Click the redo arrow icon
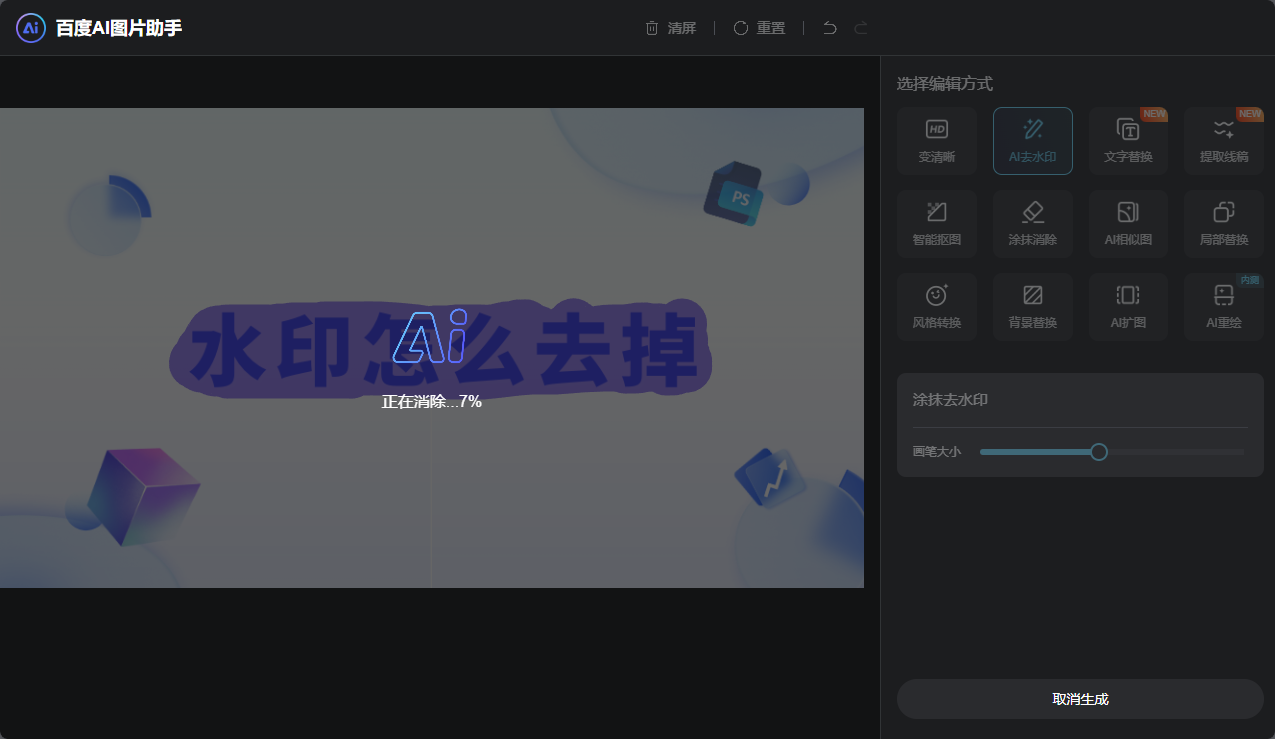This screenshot has width=1275, height=739. (860, 28)
